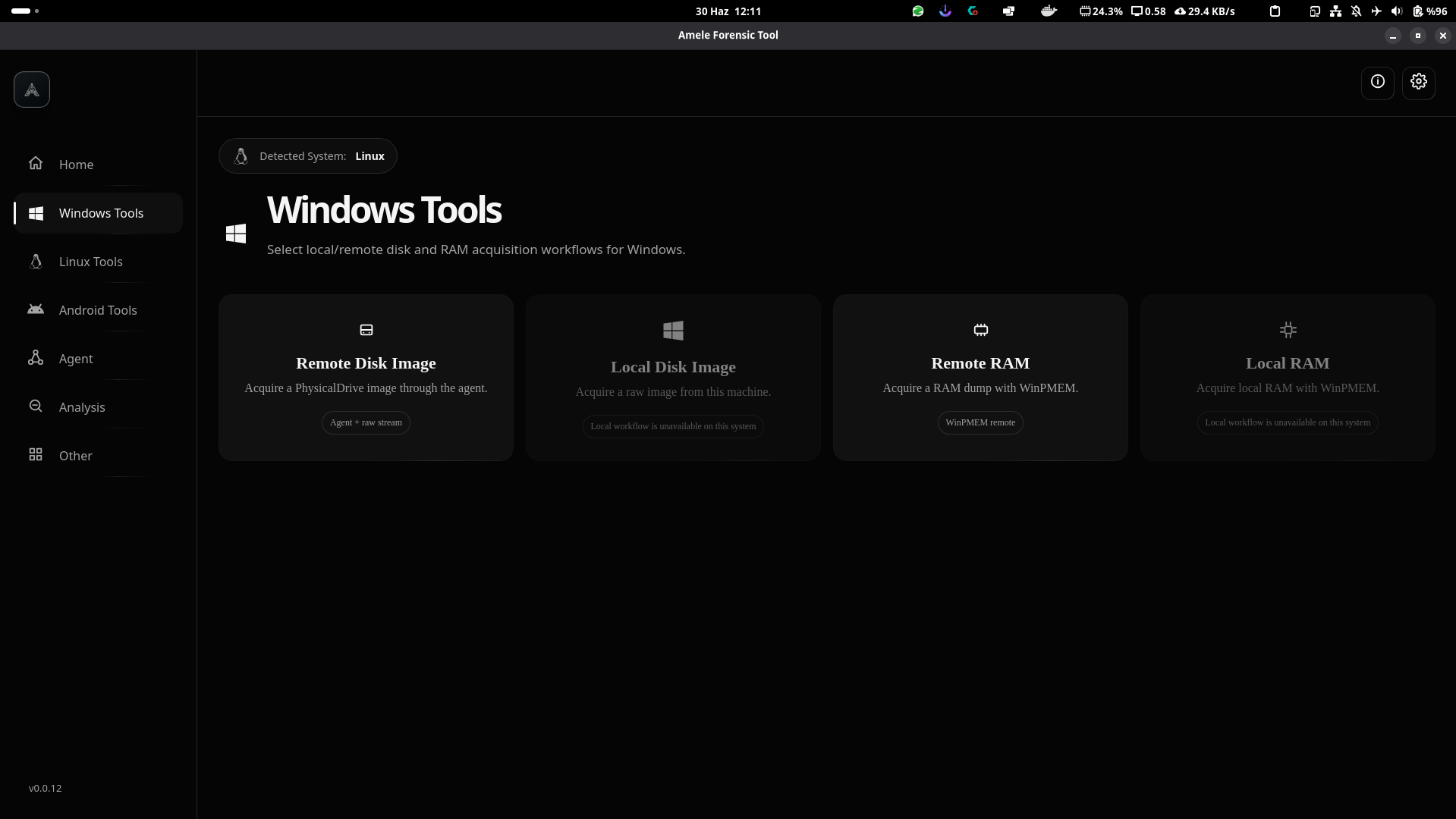The height and width of the screenshot is (819, 1456).
Task: Click the 'Agent + raw stream' chip
Action: 366,422
